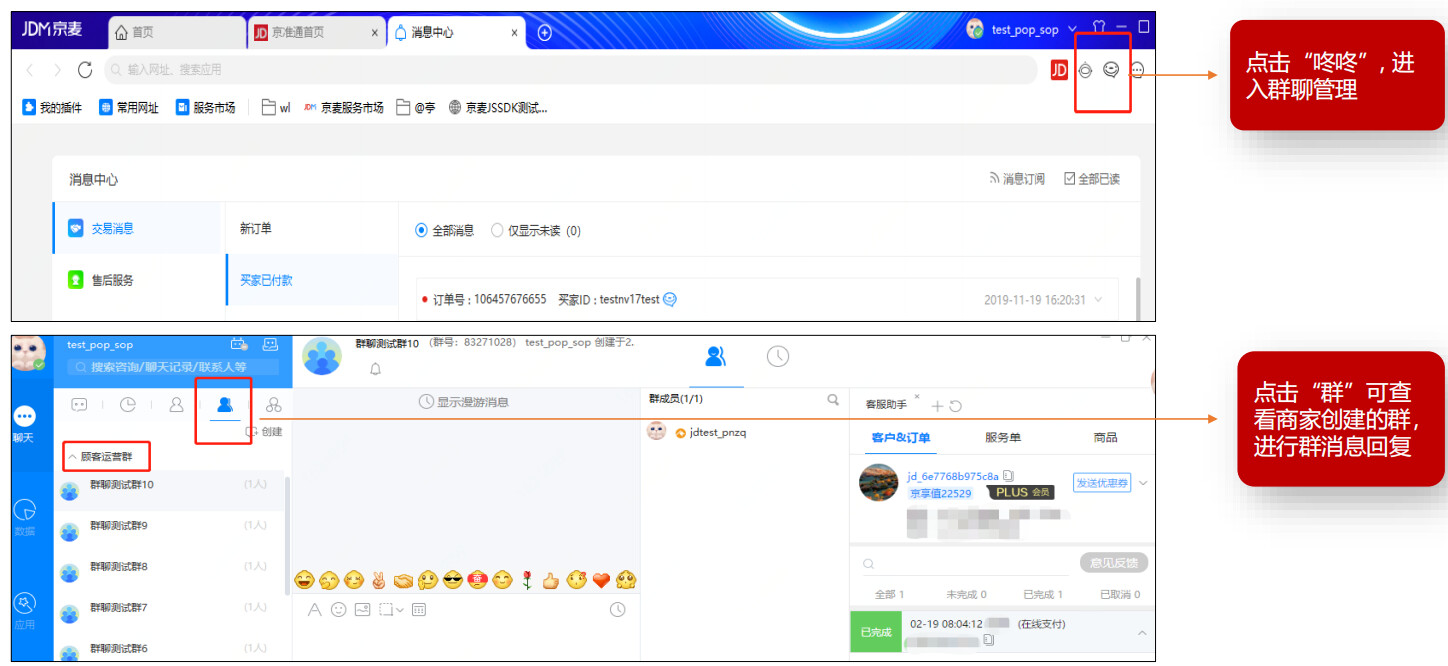Click the browser address input field

[570, 69]
